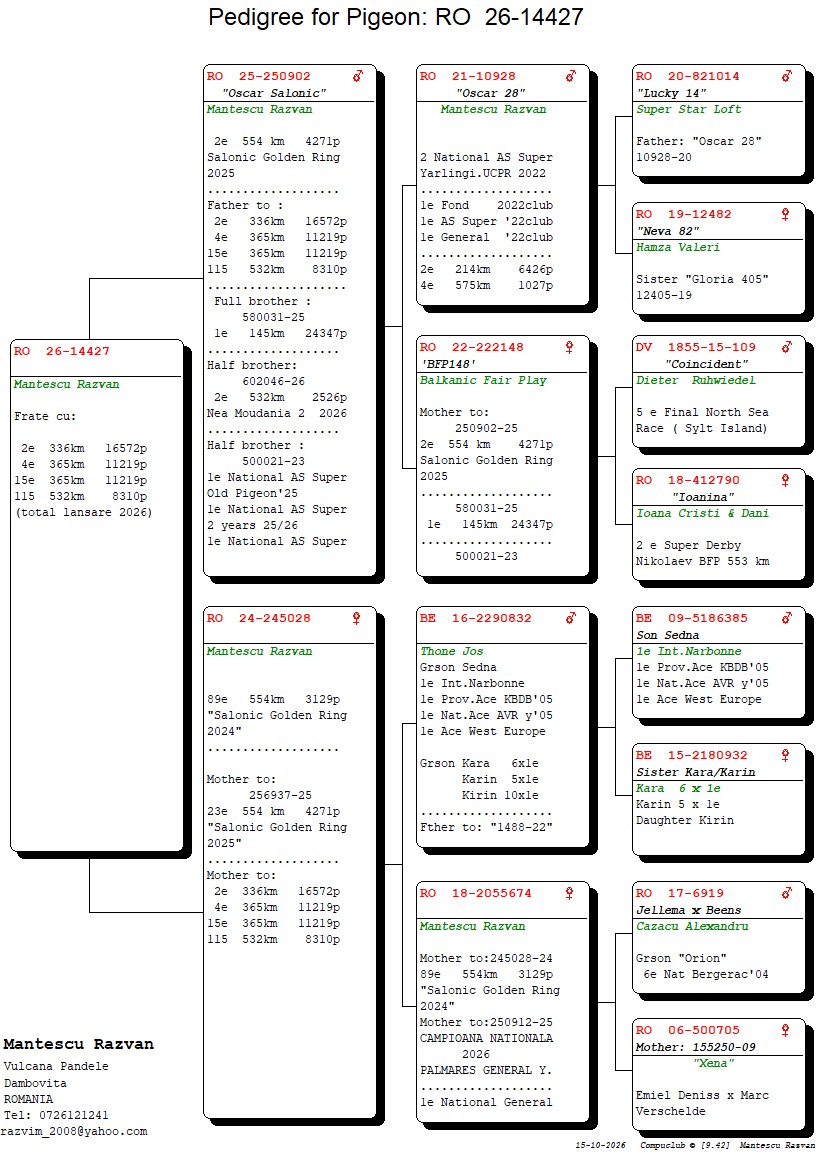Click the female symbol on BFP148 box

pyautogui.click(x=569, y=347)
